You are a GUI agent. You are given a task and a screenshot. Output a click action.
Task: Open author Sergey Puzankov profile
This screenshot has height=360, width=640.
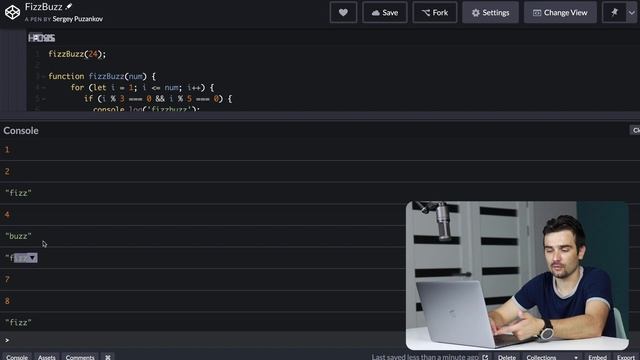(x=78, y=19)
